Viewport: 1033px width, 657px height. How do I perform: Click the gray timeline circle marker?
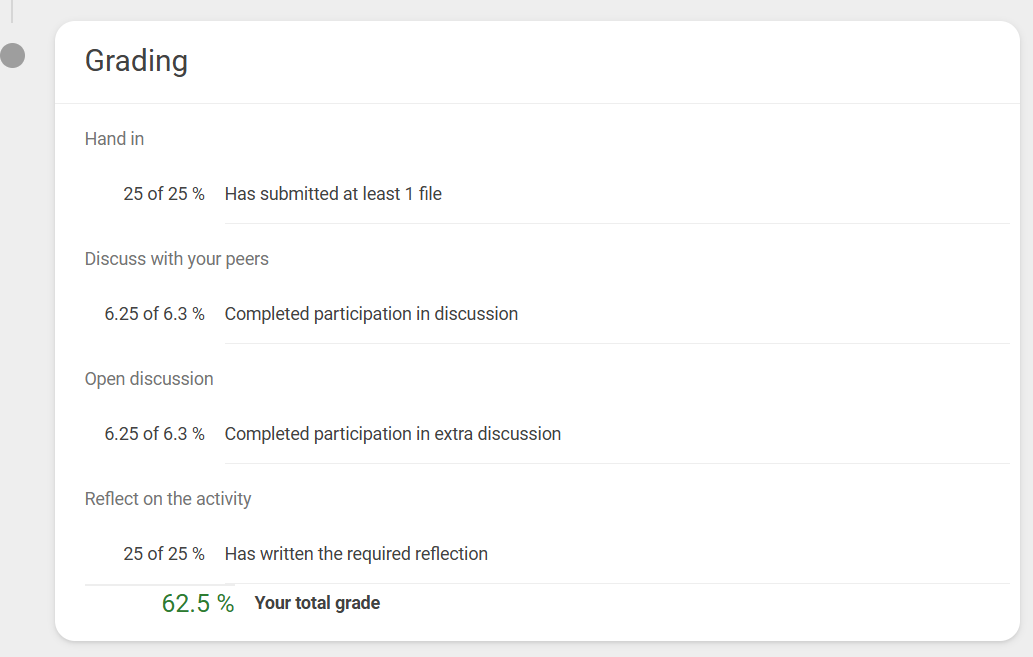(x=13, y=55)
